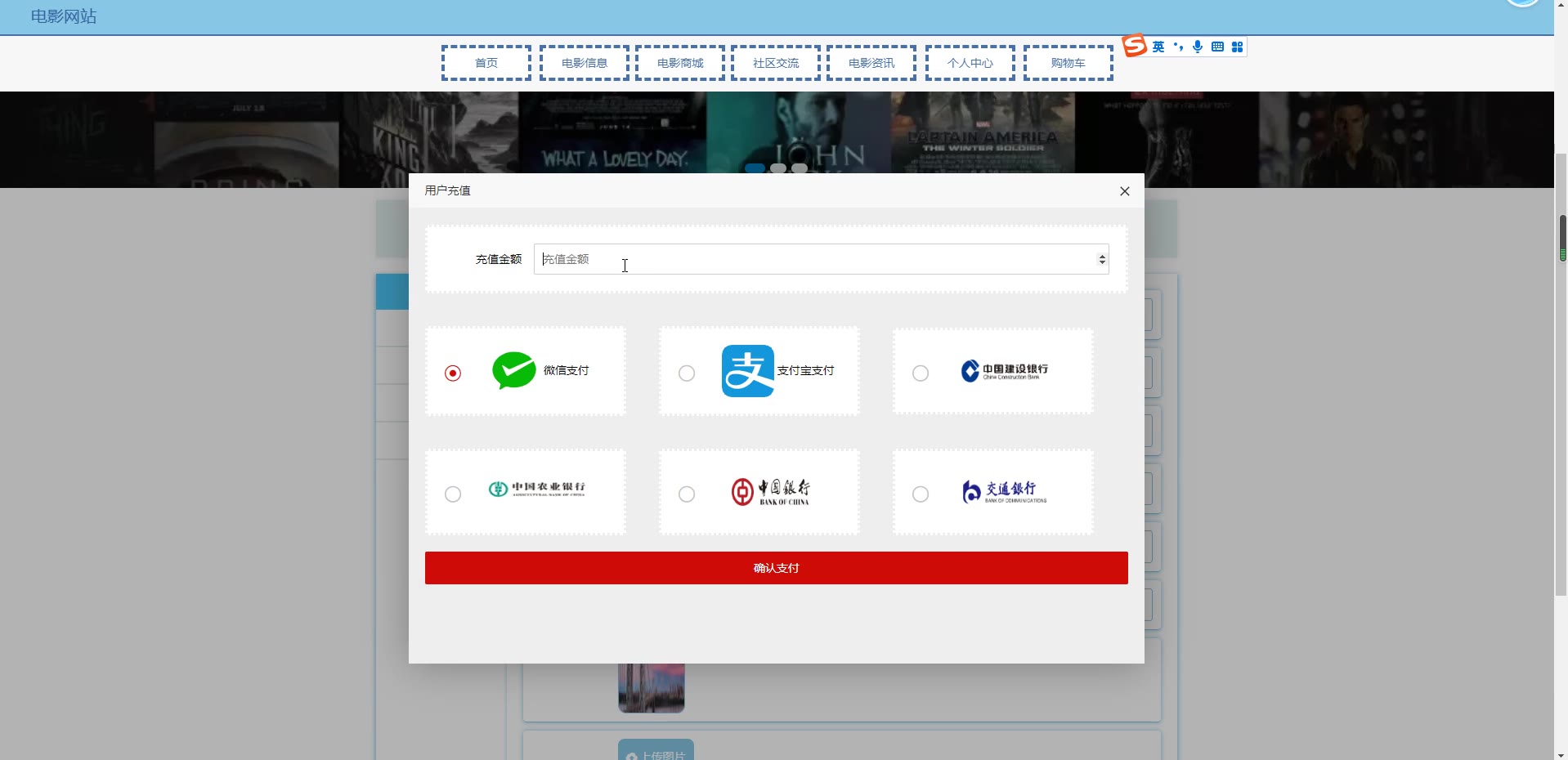Click the China Construction Bank logo
This screenshot has width=1568, height=760.
point(1005,371)
